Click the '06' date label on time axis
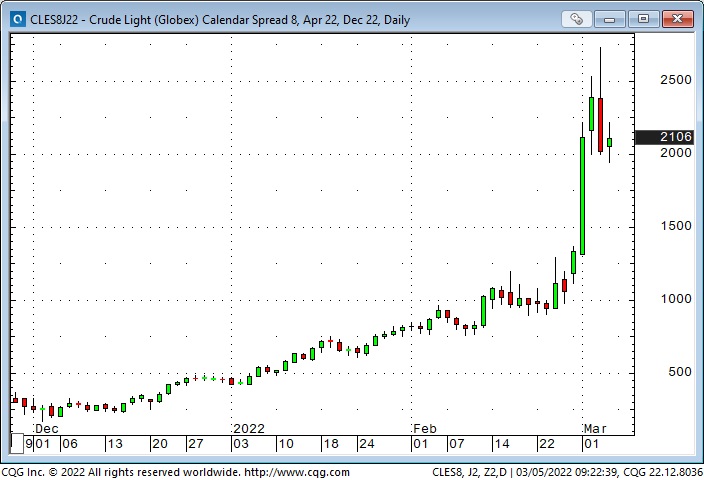Viewport: 704px width, 480px height. (70, 444)
